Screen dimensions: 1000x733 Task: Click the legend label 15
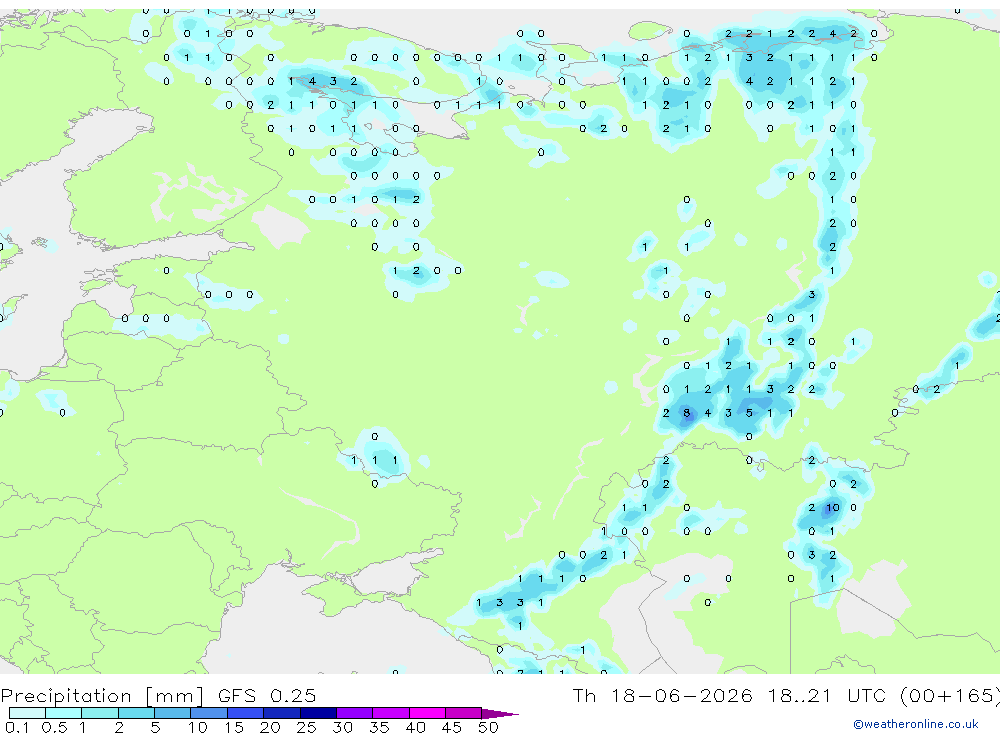[233, 727]
